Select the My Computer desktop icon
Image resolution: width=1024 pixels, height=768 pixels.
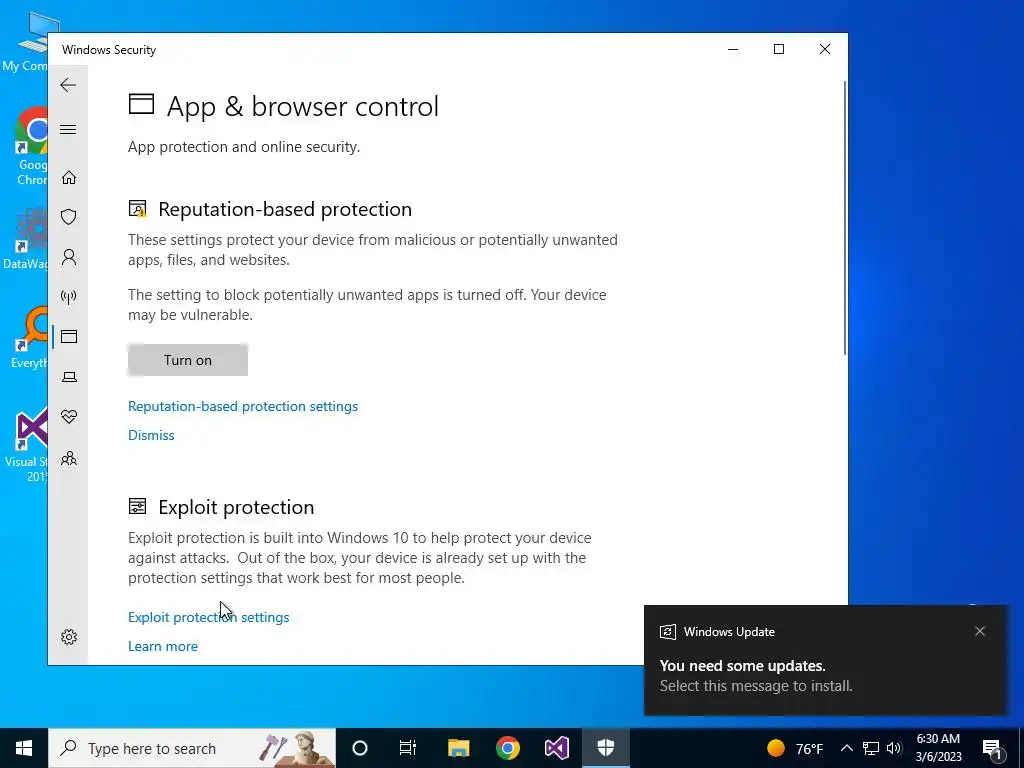pos(26,42)
